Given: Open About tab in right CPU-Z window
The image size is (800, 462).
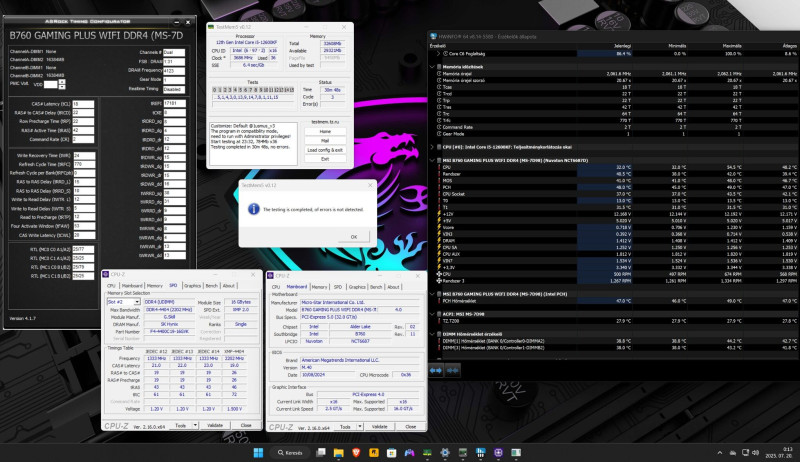Looking at the screenshot, I should click(393, 287).
